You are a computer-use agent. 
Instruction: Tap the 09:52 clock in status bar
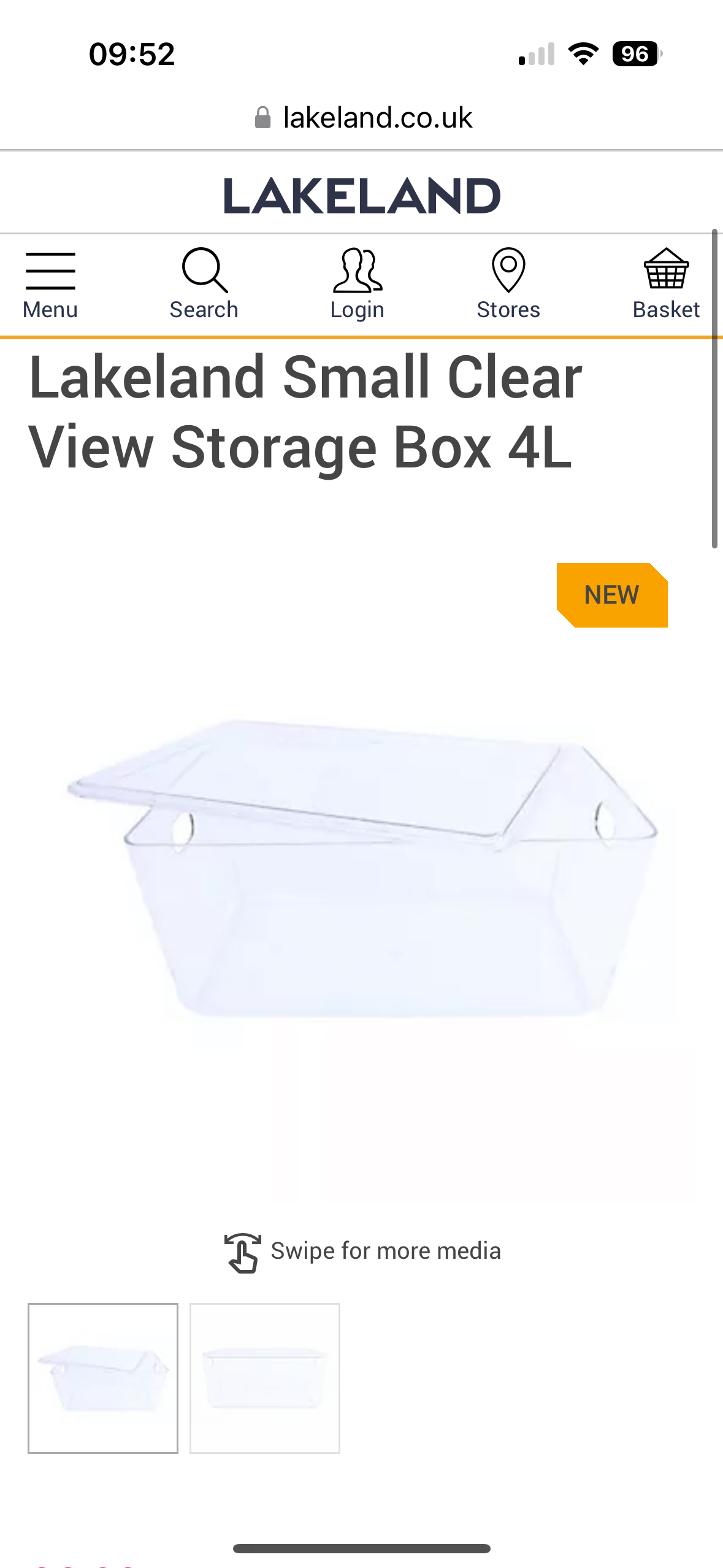(132, 54)
